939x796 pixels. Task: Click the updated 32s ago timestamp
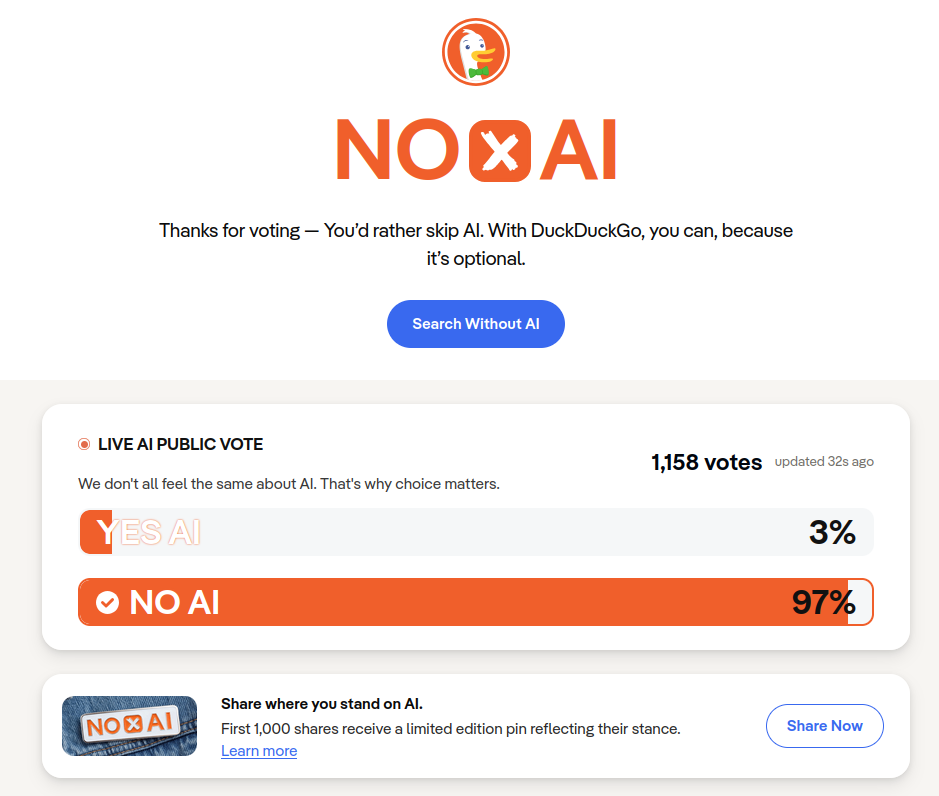(824, 462)
